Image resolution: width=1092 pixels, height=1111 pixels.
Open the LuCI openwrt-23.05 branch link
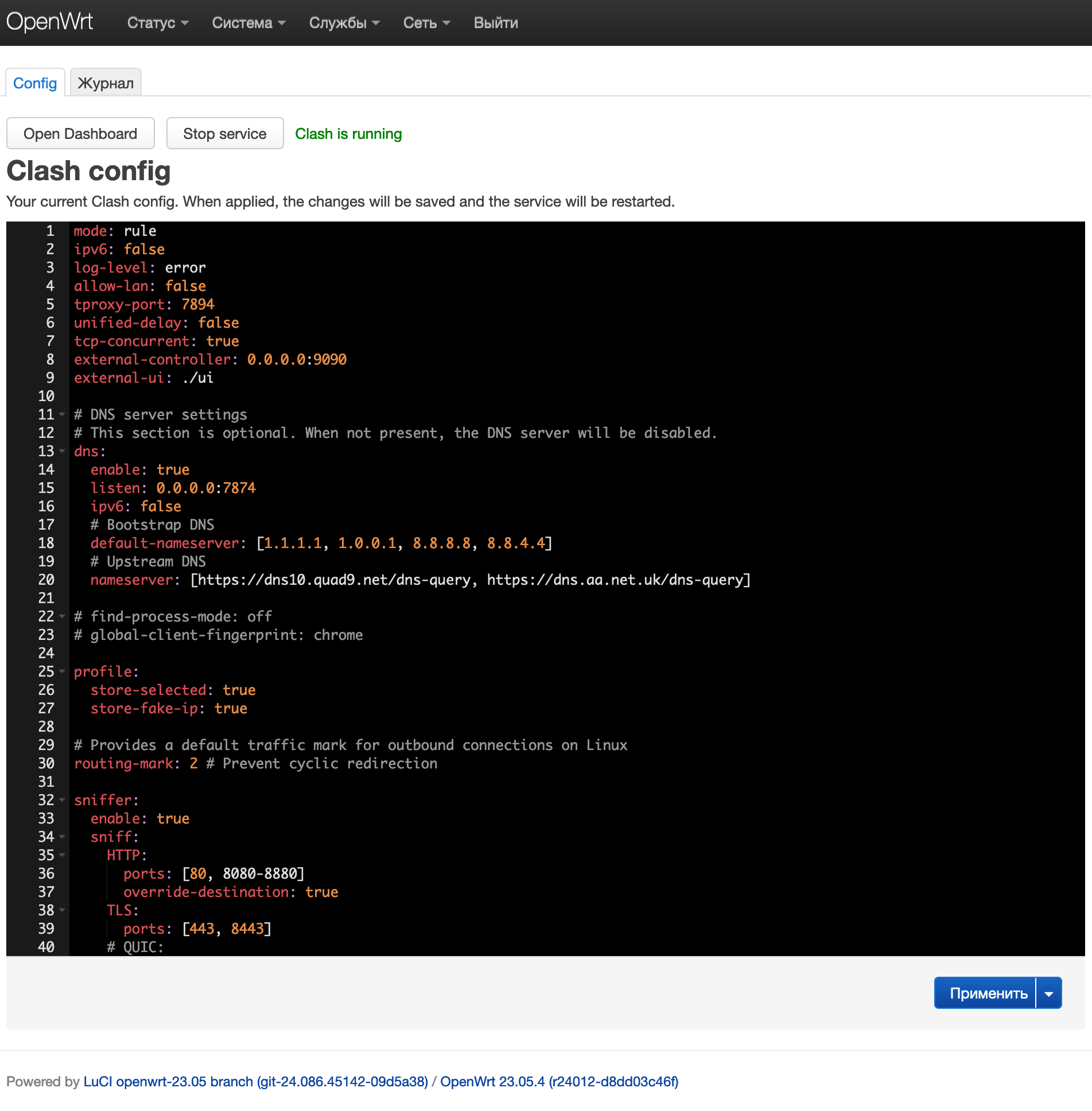pyautogui.click(x=256, y=1082)
